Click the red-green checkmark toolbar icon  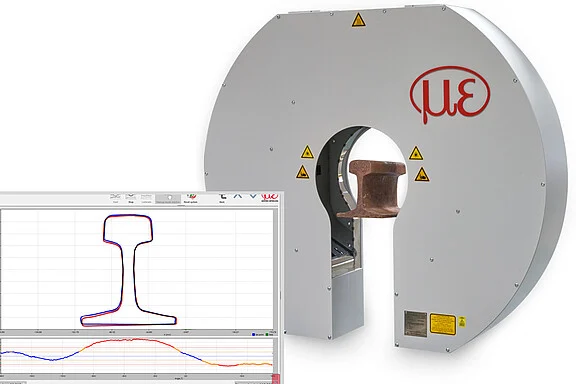(191, 198)
